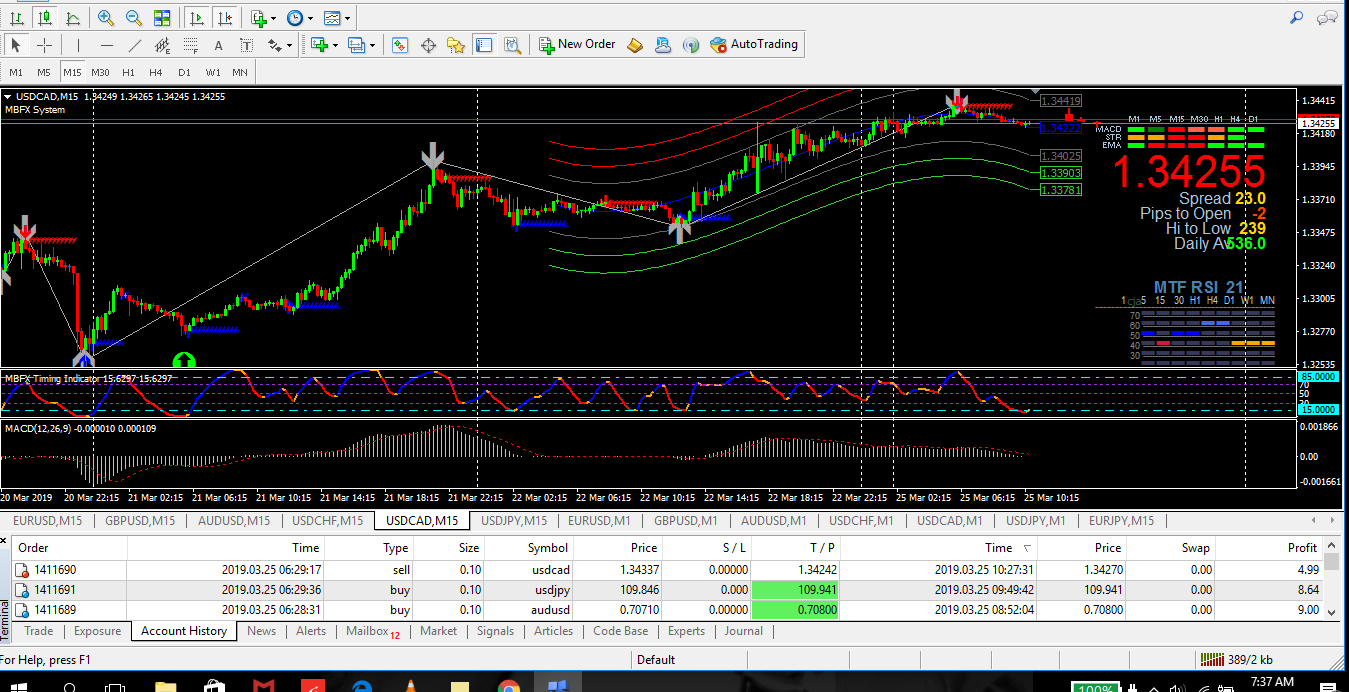Sort by the close Time column arrow
Image resolution: width=1349 pixels, height=692 pixels.
1028,548
